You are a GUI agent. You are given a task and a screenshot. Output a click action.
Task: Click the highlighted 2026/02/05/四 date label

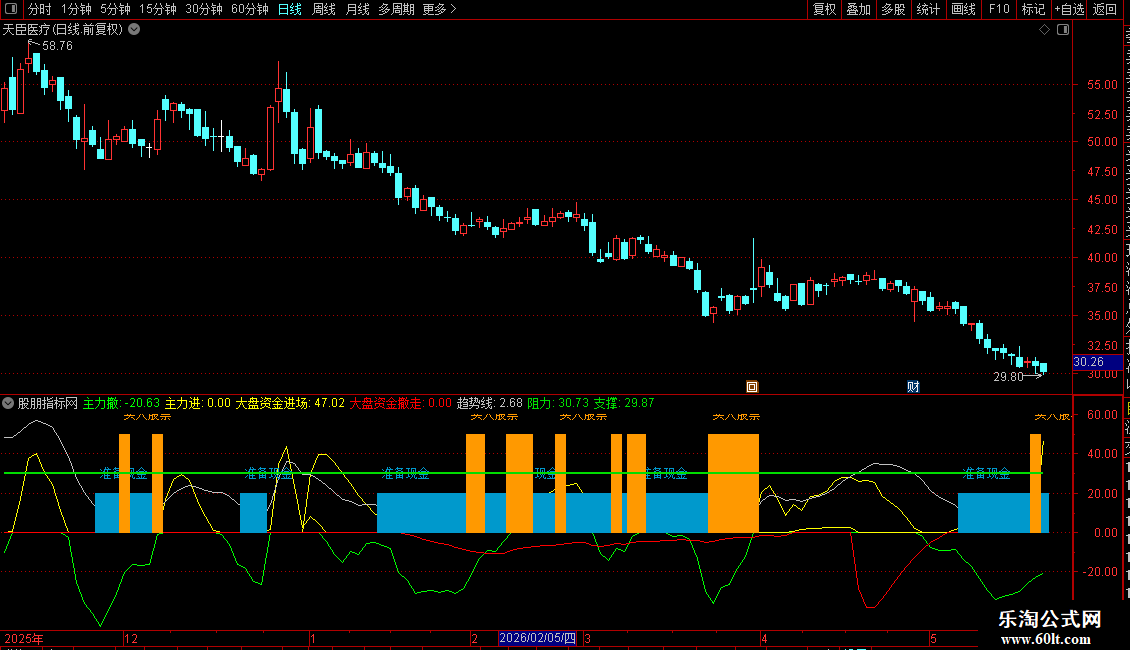(x=538, y=638)
